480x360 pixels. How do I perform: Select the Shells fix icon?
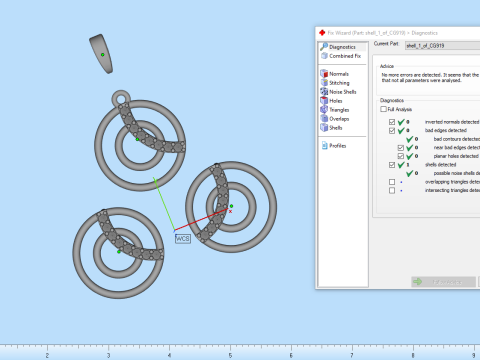coord(324,128)
